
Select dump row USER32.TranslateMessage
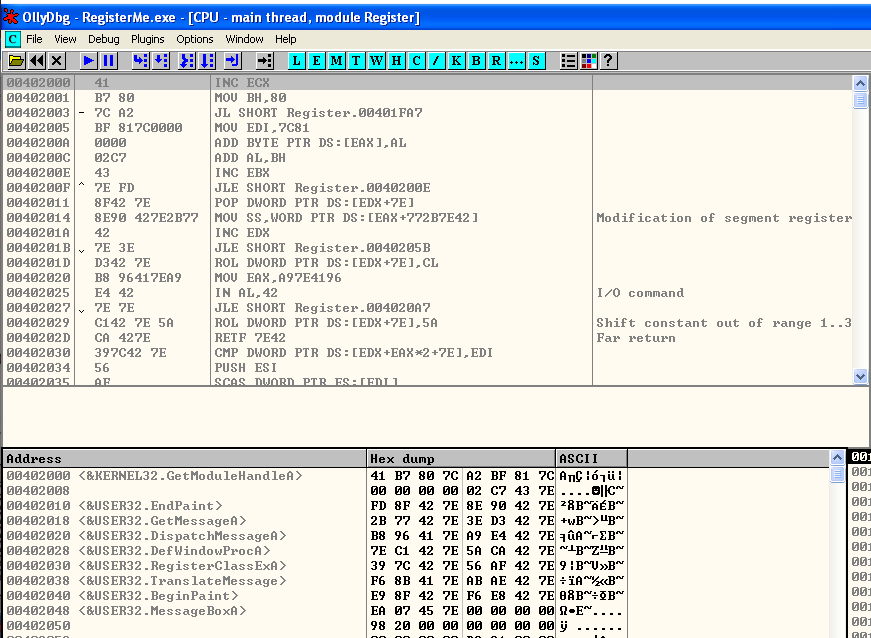pos(315,581)
